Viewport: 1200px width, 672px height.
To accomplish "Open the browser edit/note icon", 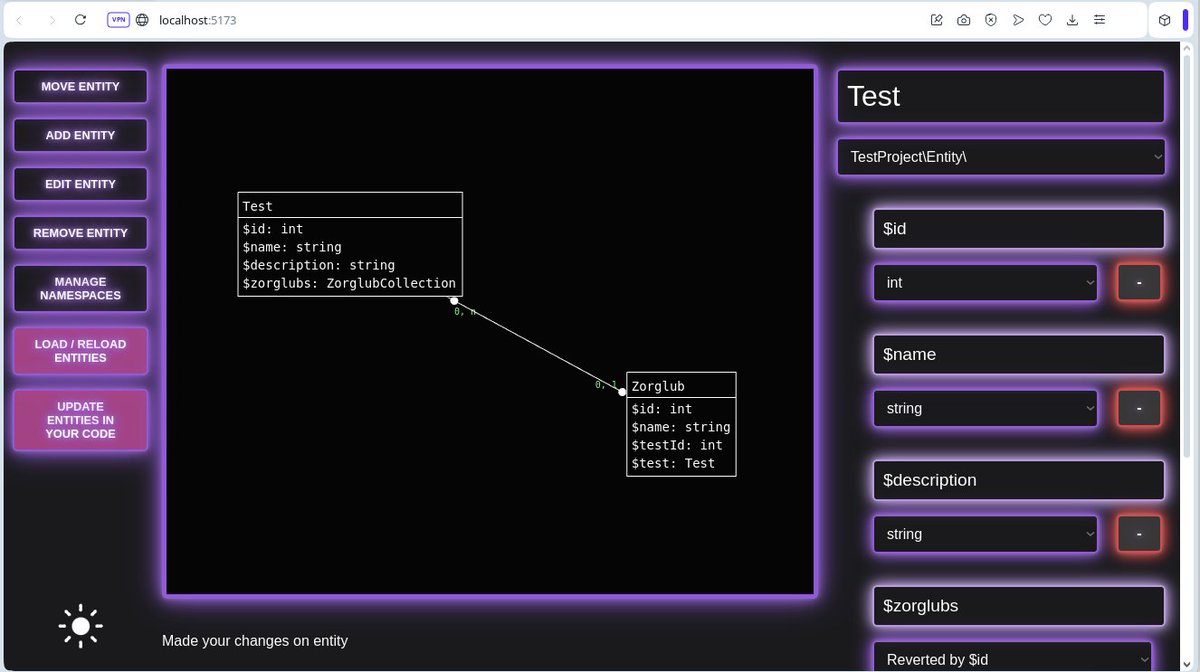I will [x=937, y=20].
